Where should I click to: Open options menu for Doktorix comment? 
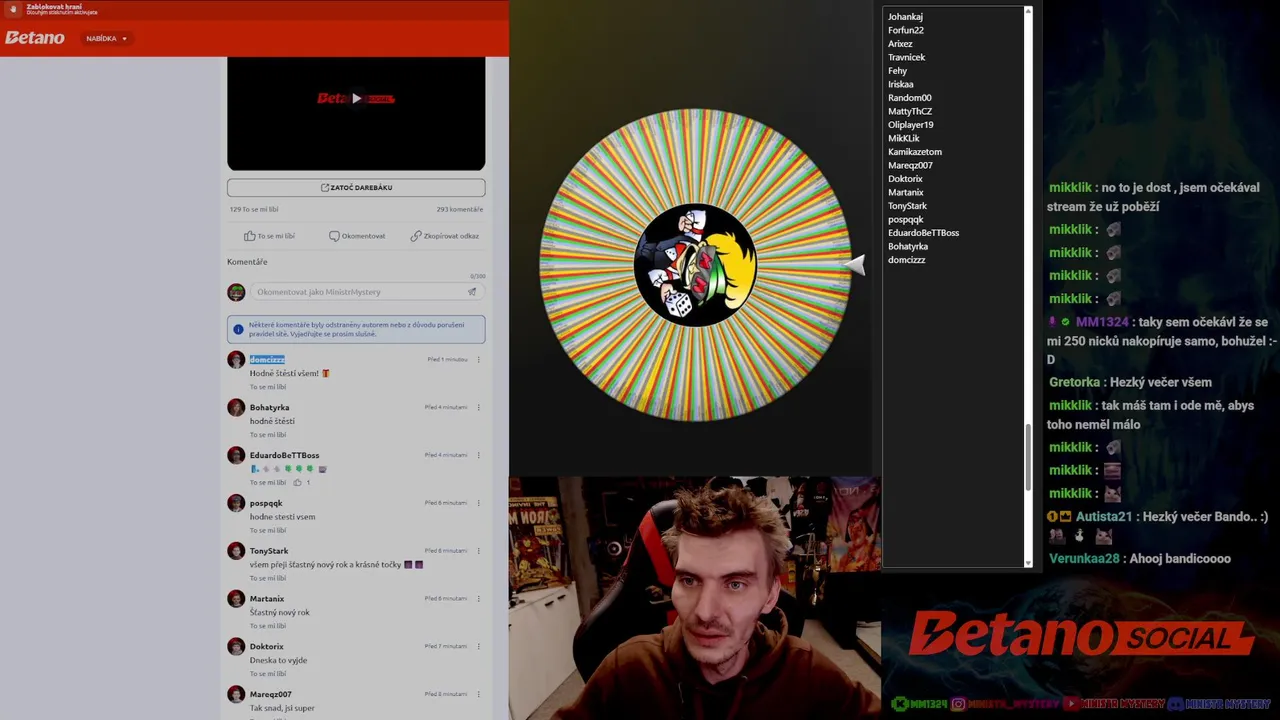tap(478, 646)
